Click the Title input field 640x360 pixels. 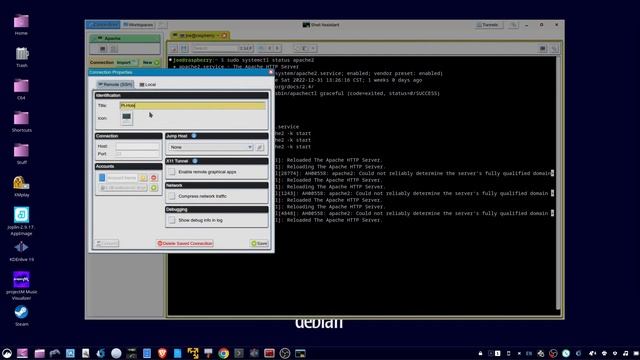point(193,105)
